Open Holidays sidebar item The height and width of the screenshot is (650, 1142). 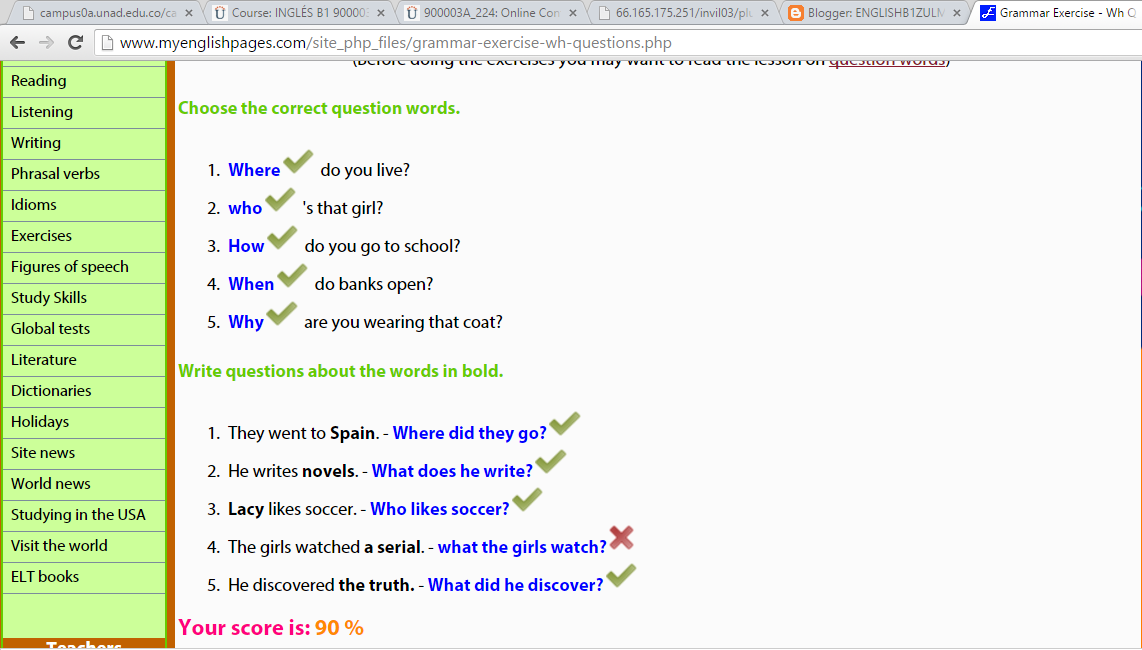84,422
